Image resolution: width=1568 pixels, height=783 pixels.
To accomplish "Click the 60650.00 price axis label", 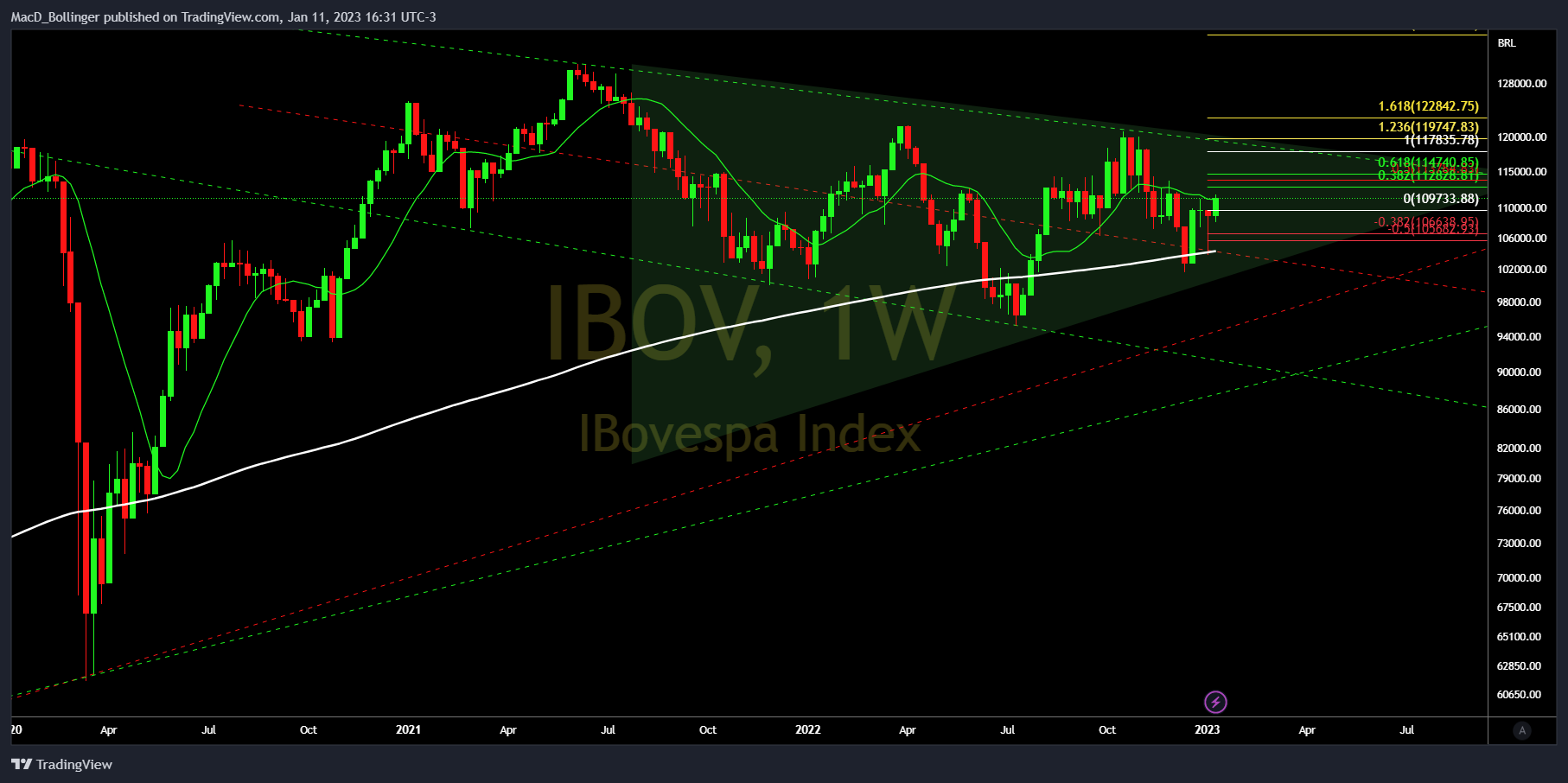I will click(1520, 695).
